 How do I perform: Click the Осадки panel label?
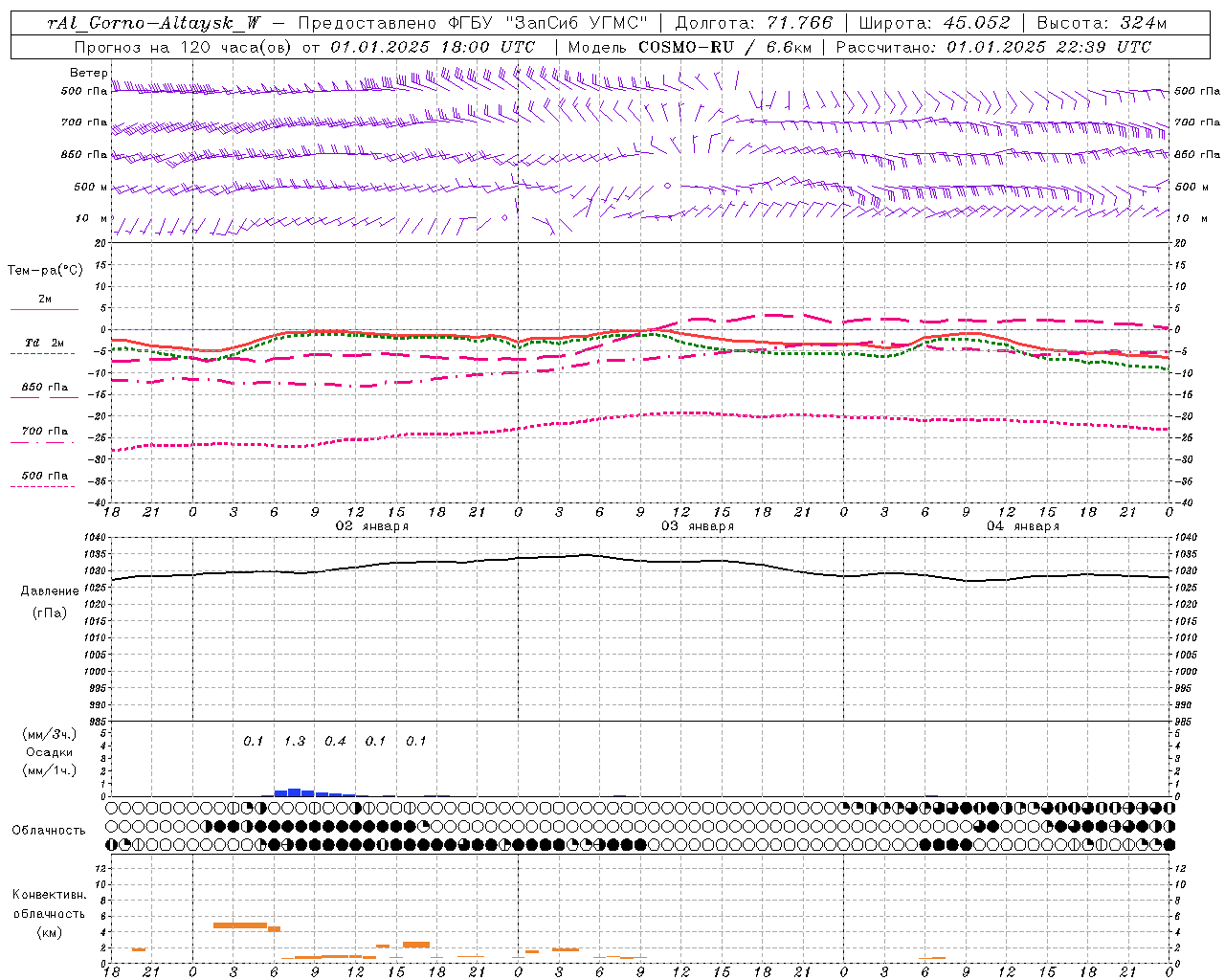50,752
